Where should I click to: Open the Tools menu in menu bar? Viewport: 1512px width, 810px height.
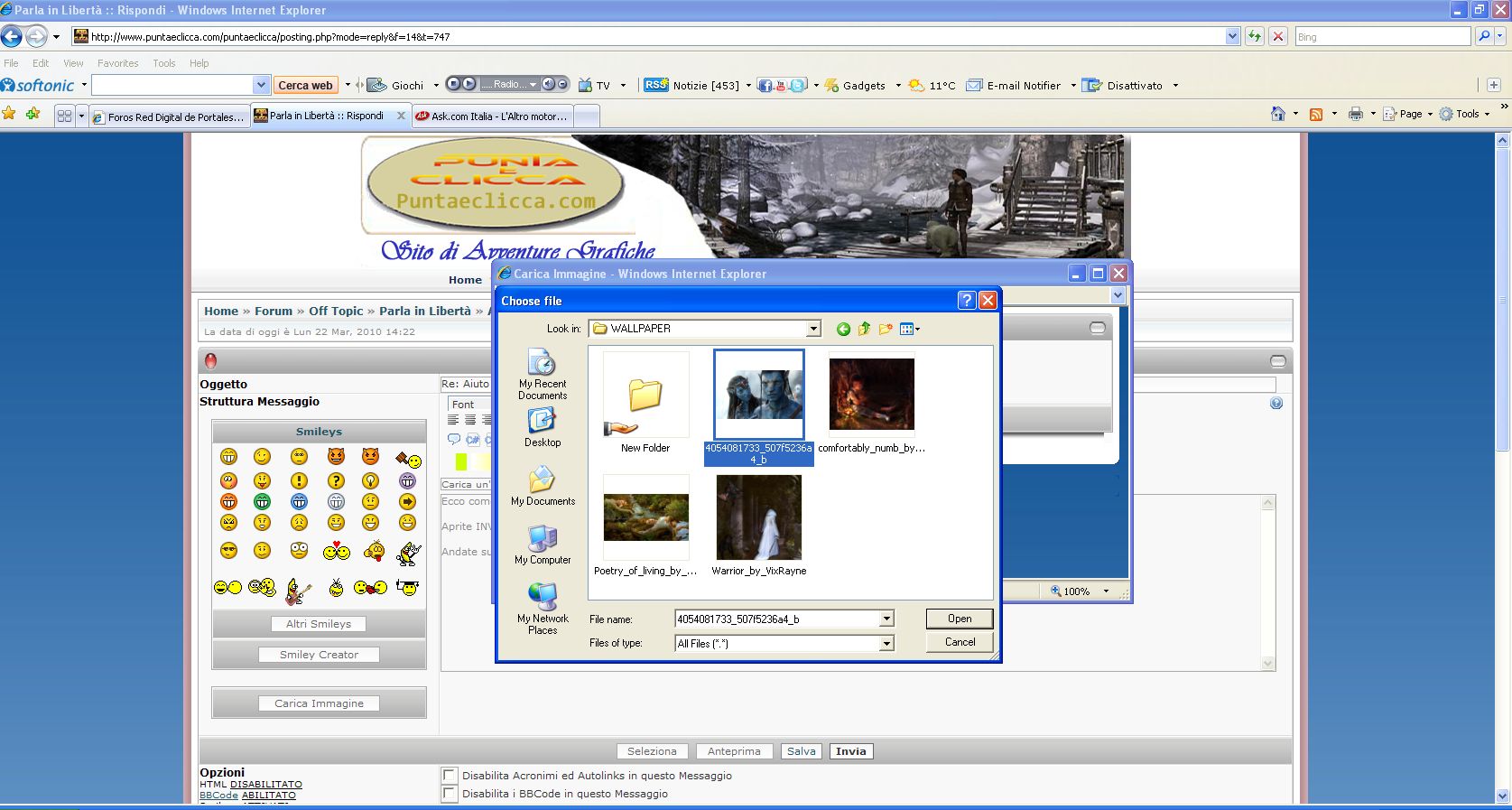164,63
